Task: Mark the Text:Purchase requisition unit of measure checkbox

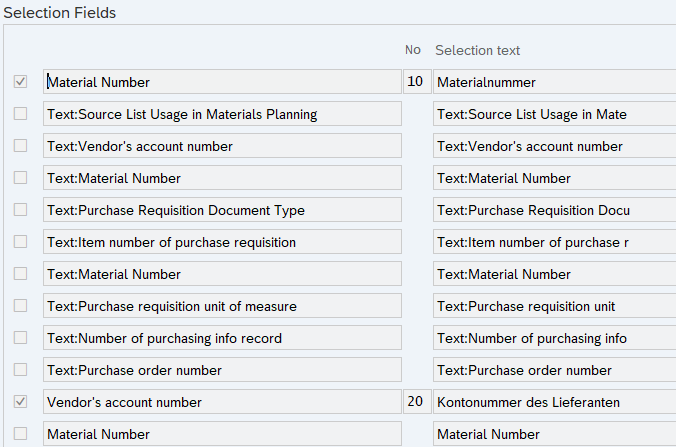Action: pos(20,306)
